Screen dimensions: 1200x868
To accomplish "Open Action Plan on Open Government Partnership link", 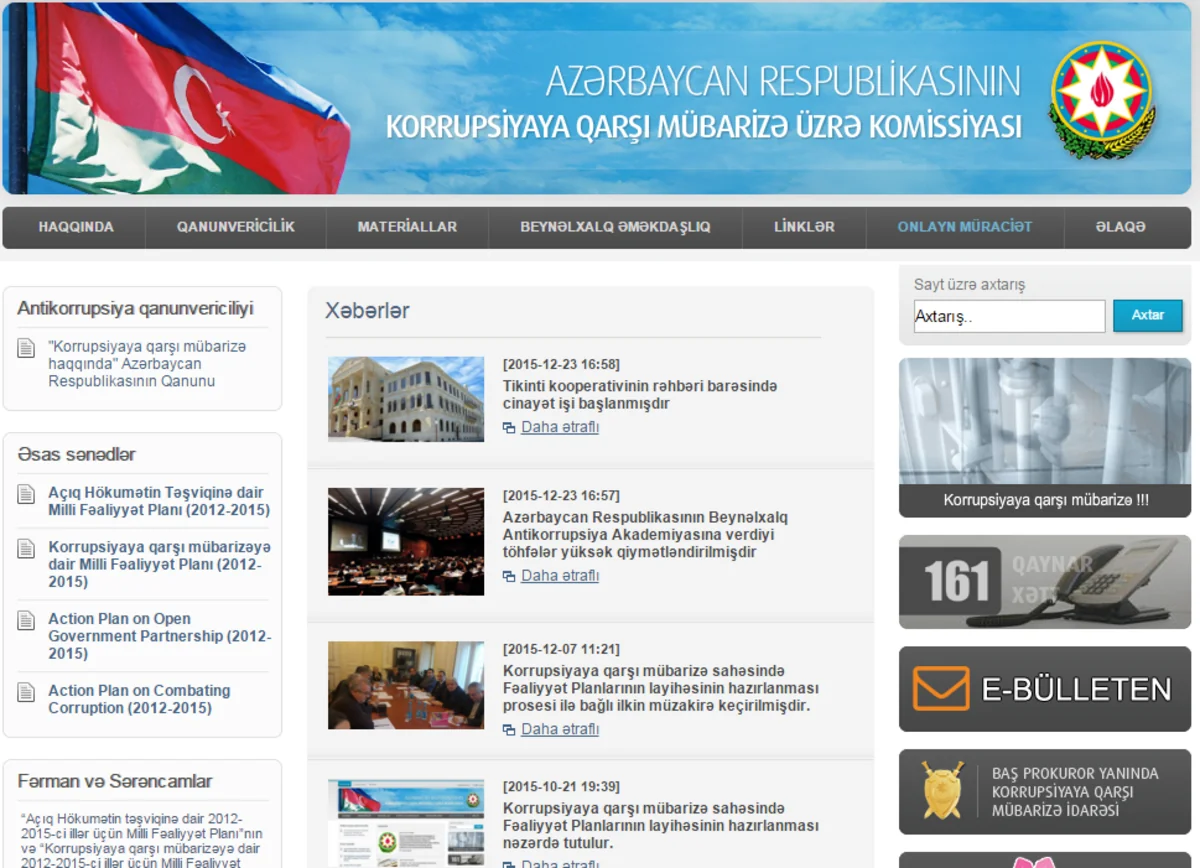I will coord(159,636).
